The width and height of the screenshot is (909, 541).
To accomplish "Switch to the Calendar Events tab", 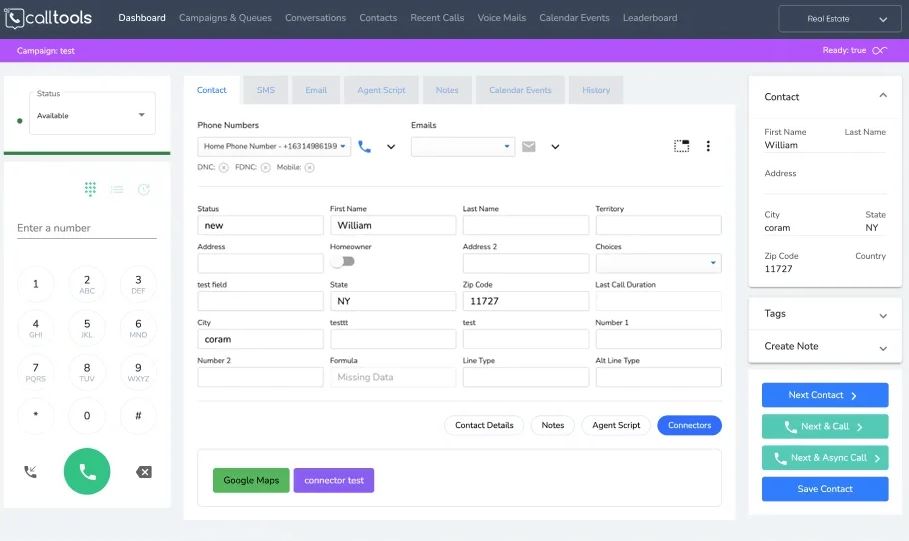I will coord(520,90).
